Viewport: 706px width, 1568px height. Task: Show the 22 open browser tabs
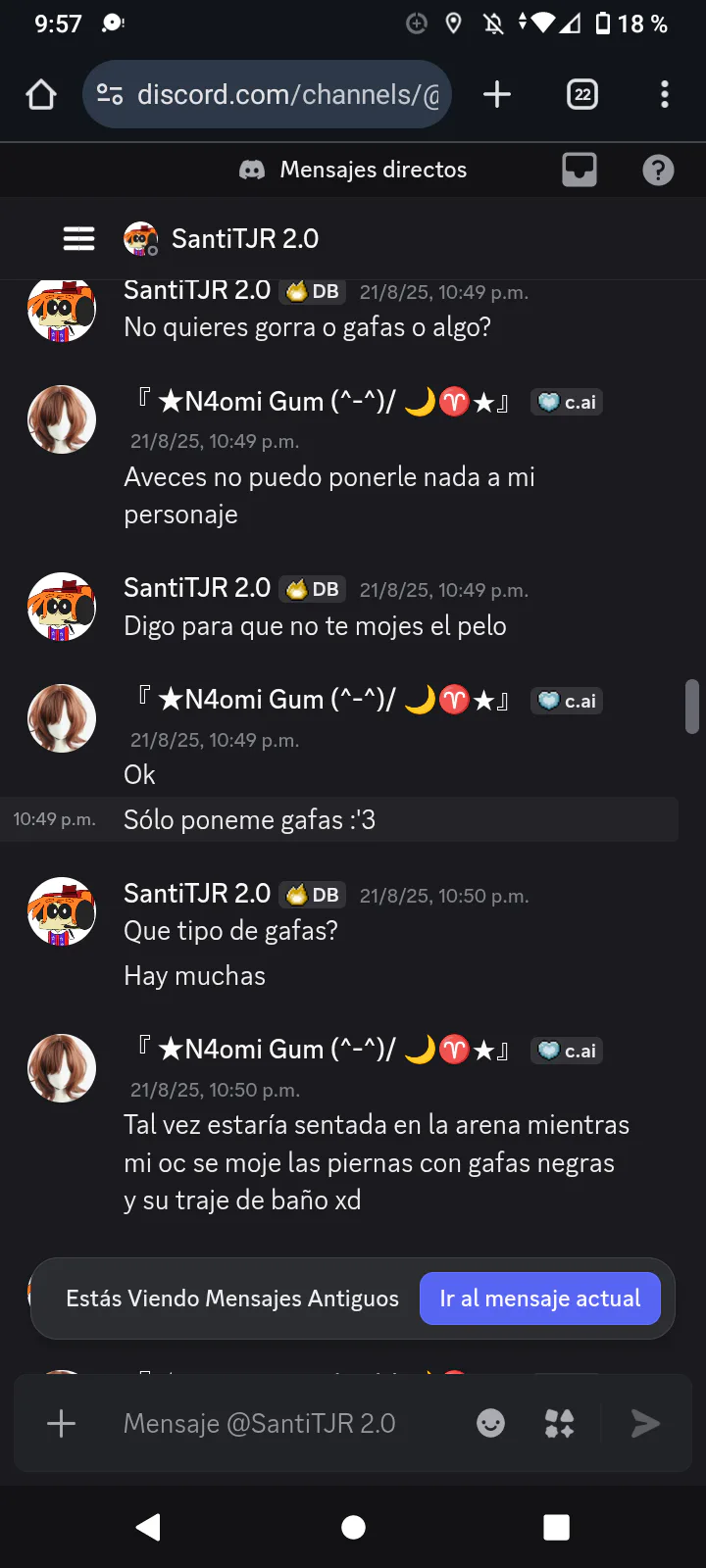click(x=582, y=95)
